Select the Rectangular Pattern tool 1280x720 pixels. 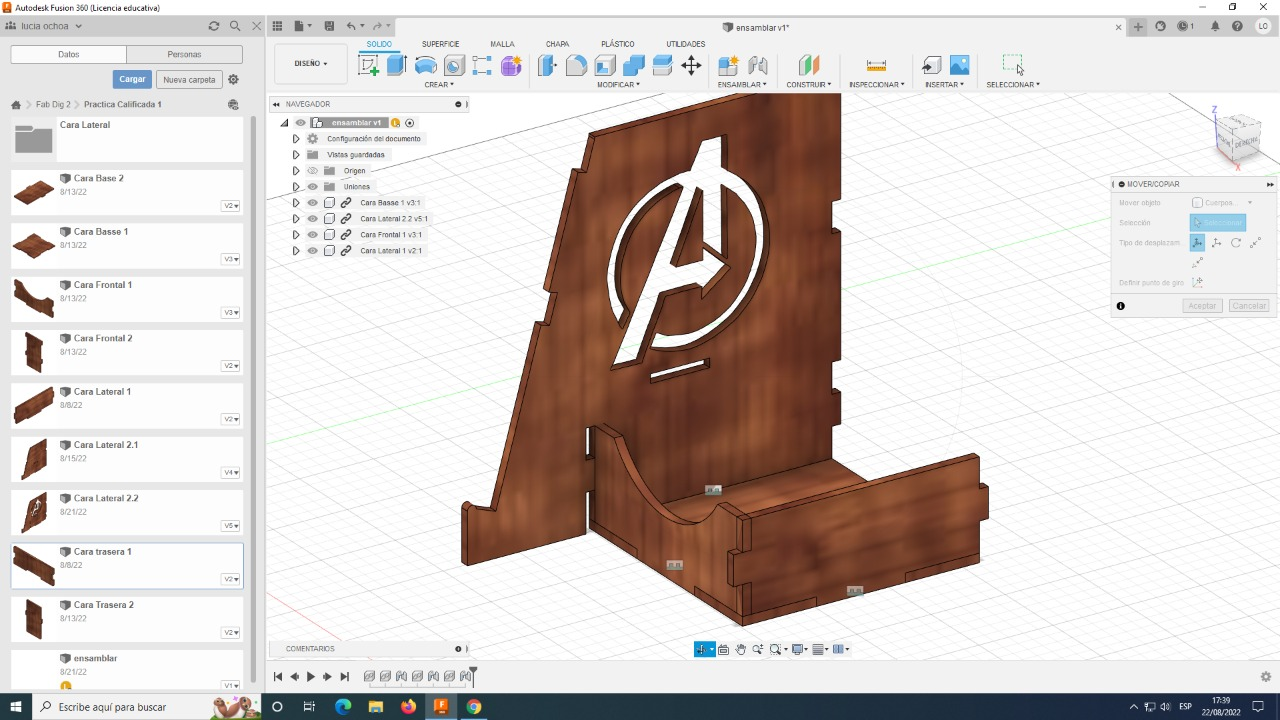pyautogui.click(x=482, y=66)
